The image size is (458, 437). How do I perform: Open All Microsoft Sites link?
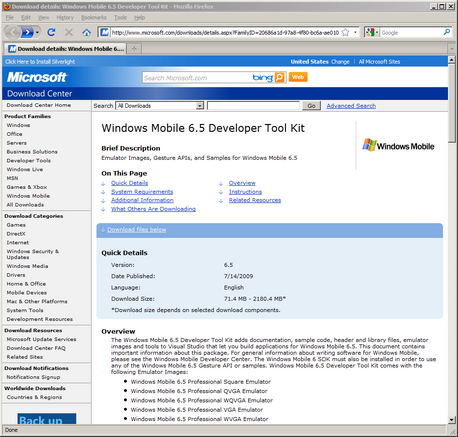[x=379, y=62]
